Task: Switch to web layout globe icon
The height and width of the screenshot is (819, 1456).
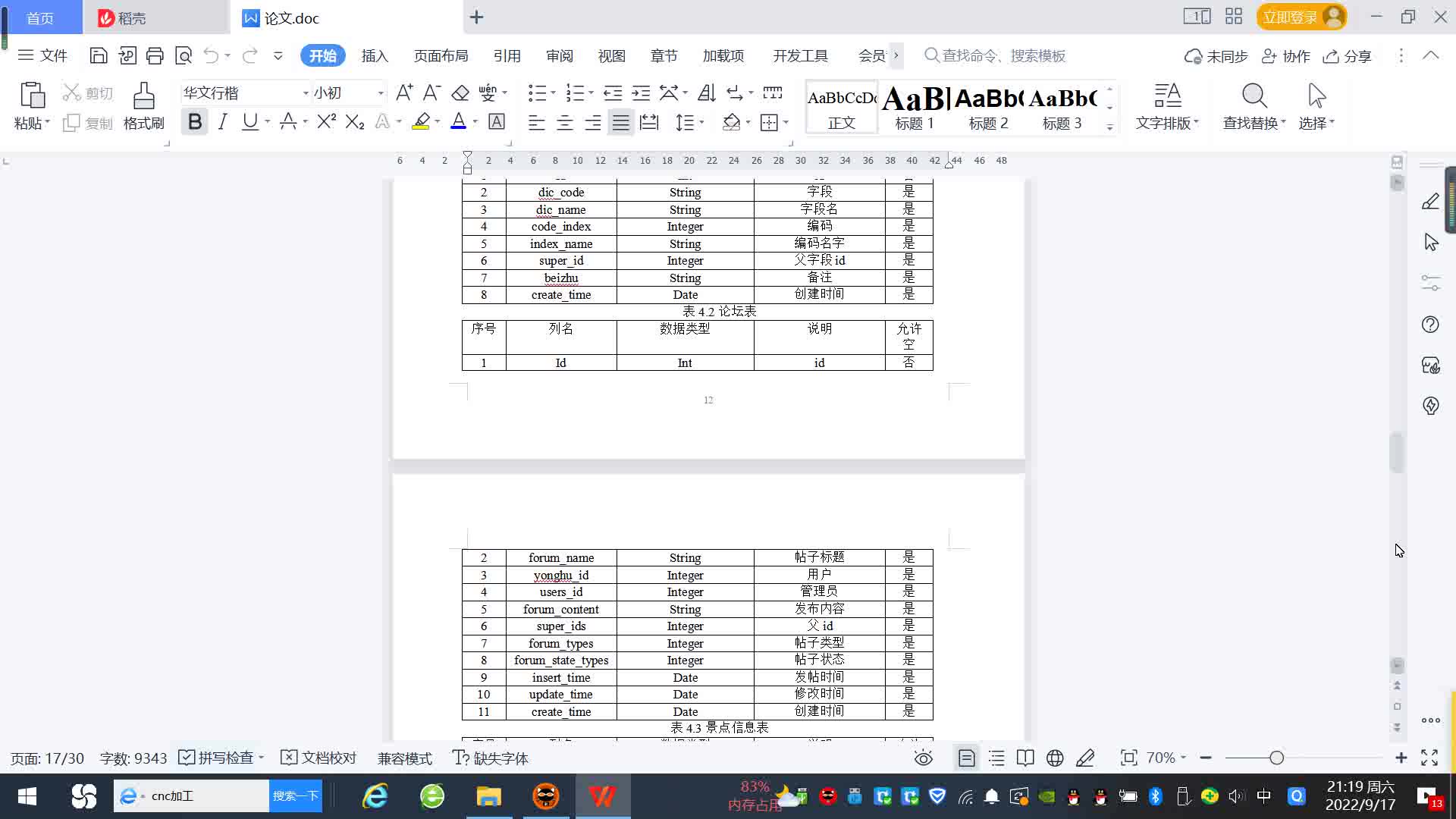Action: coord(1055,758)
